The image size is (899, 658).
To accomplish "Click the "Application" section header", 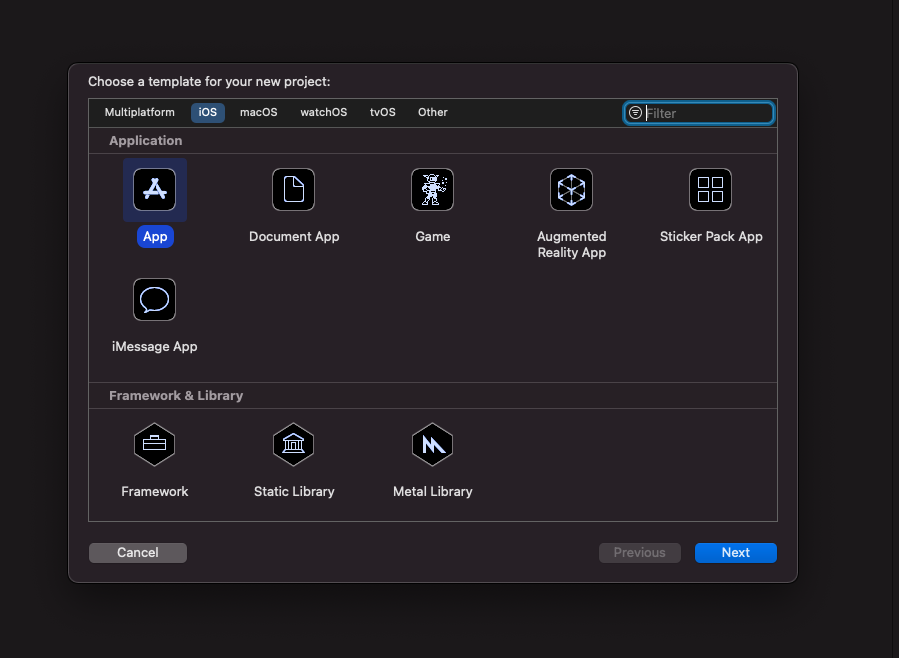I will 146,140.
